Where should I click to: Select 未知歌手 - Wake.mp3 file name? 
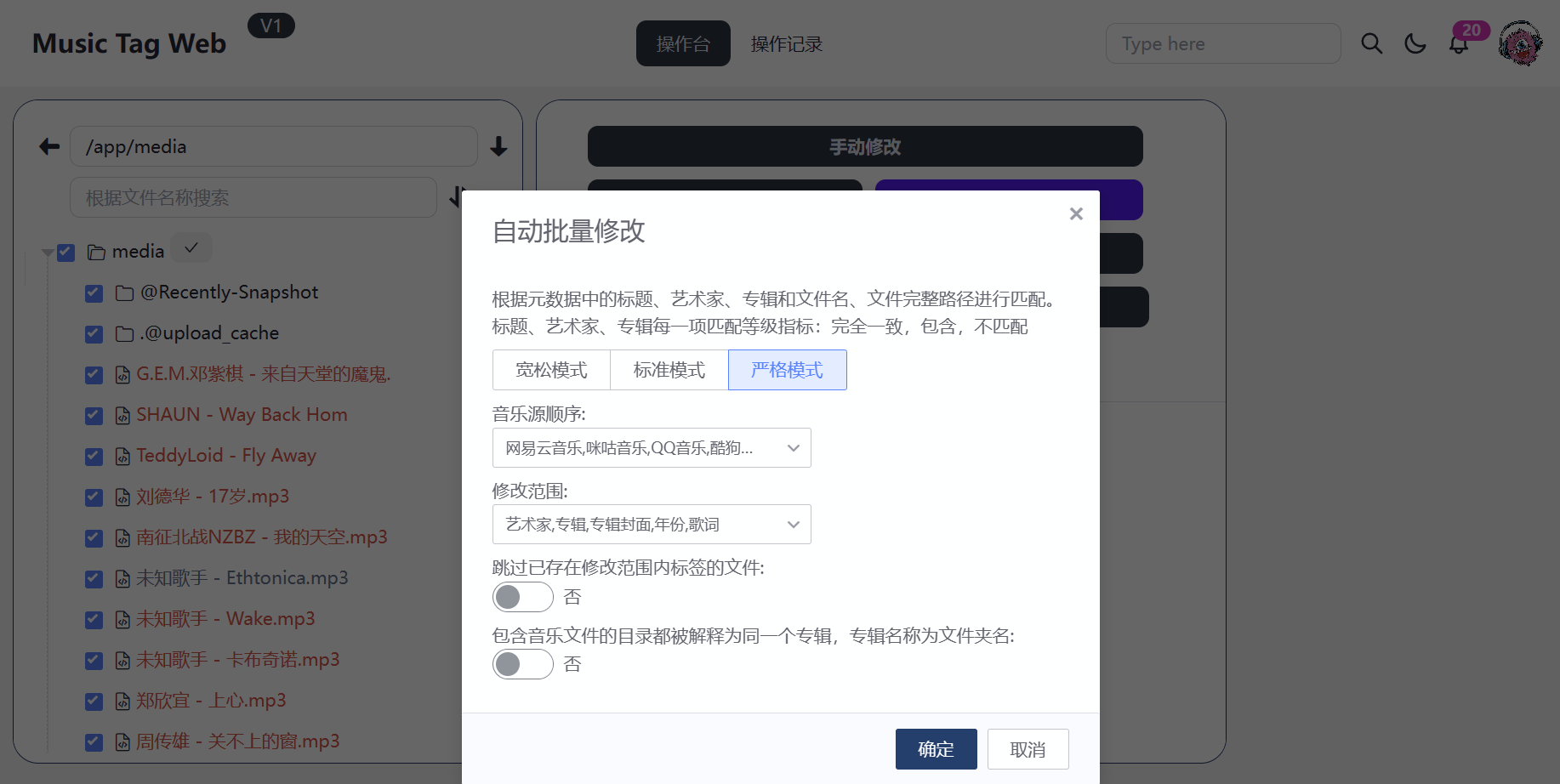225,619
